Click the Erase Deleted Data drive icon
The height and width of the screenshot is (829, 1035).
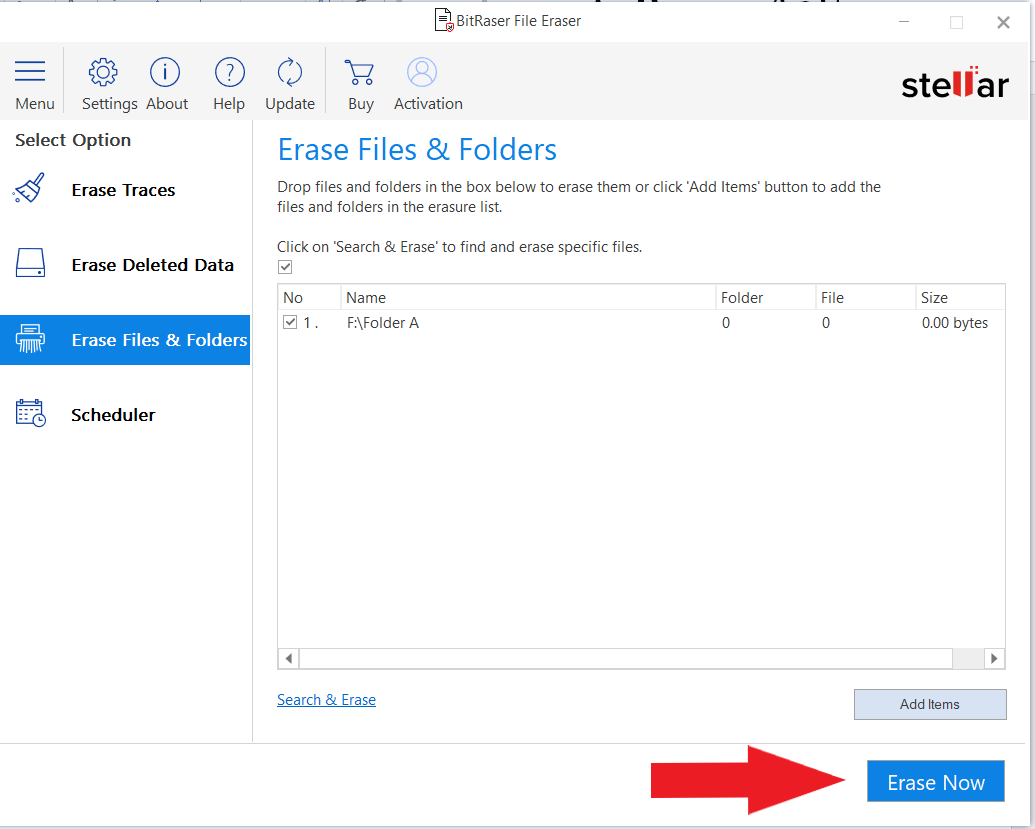coord(30,263)
